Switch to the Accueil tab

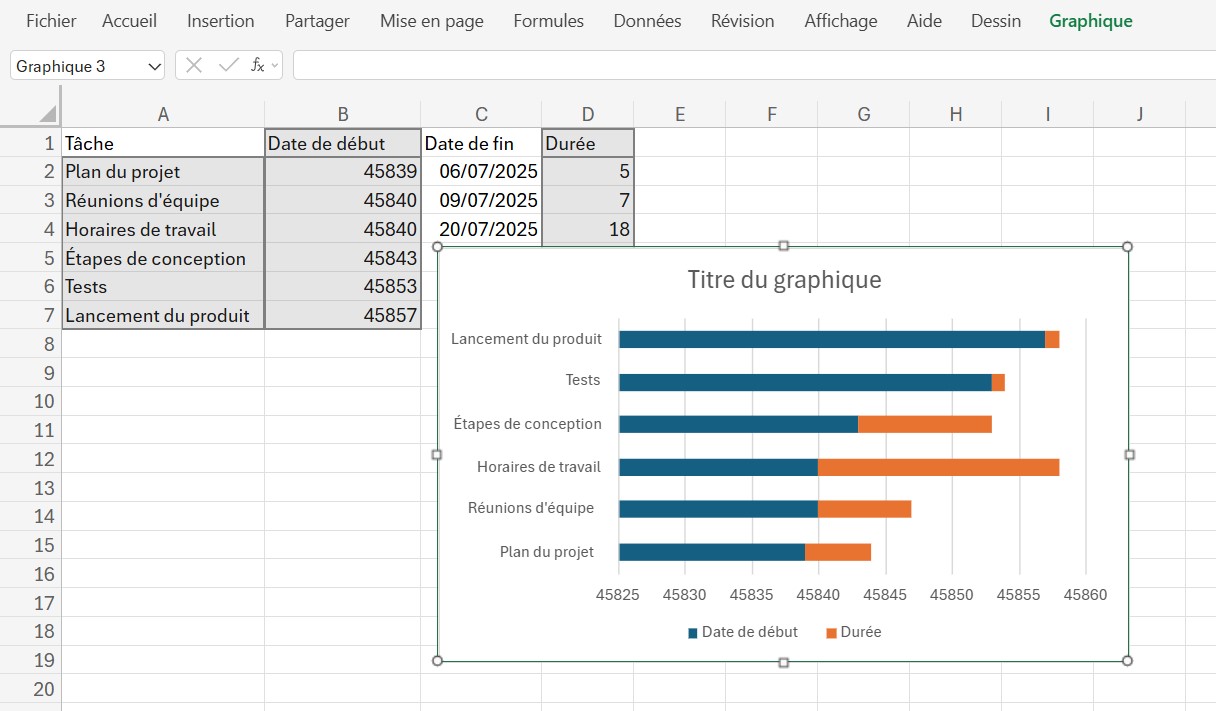coord(130,21)
